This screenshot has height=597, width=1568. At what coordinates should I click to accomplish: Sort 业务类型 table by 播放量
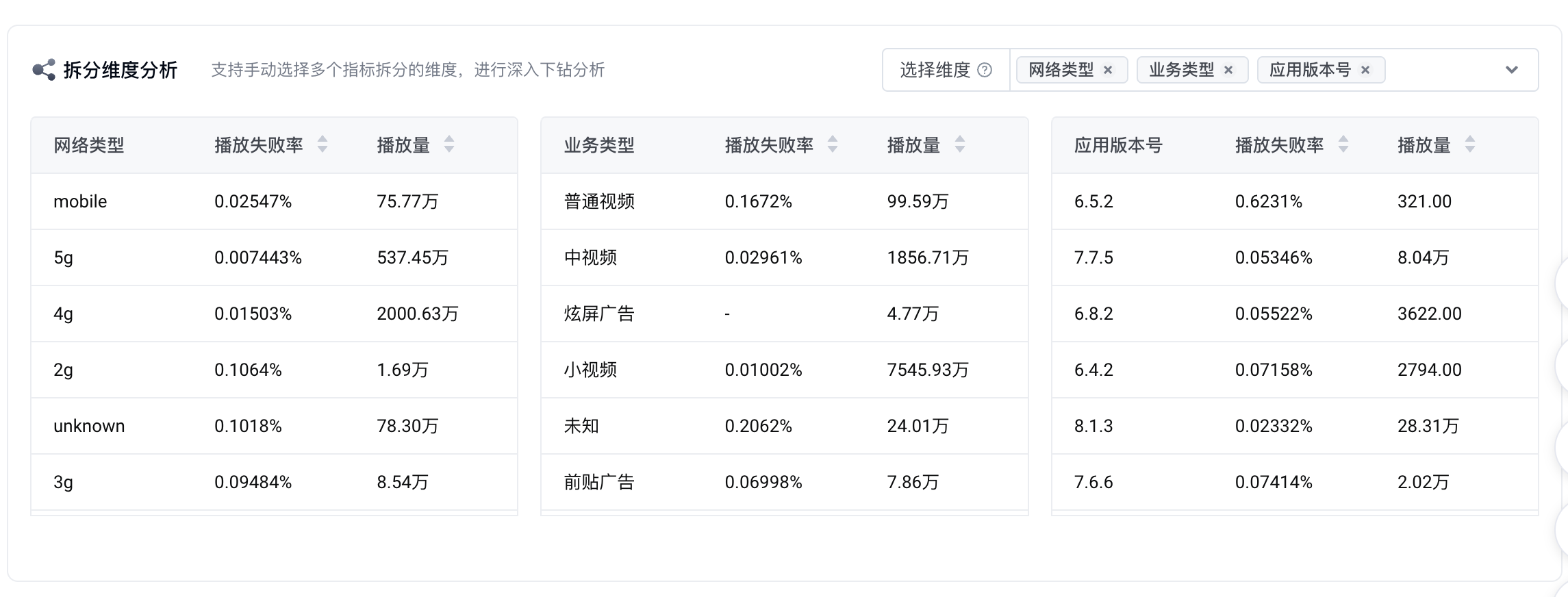tap(960, 144)
